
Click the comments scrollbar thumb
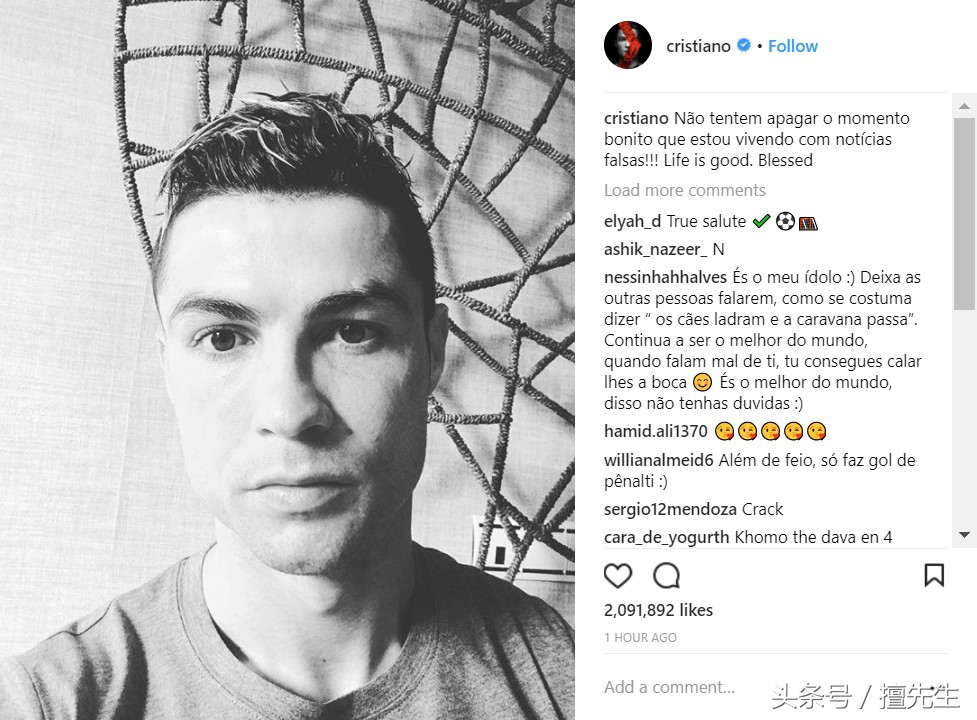click(x=964, y=213)
